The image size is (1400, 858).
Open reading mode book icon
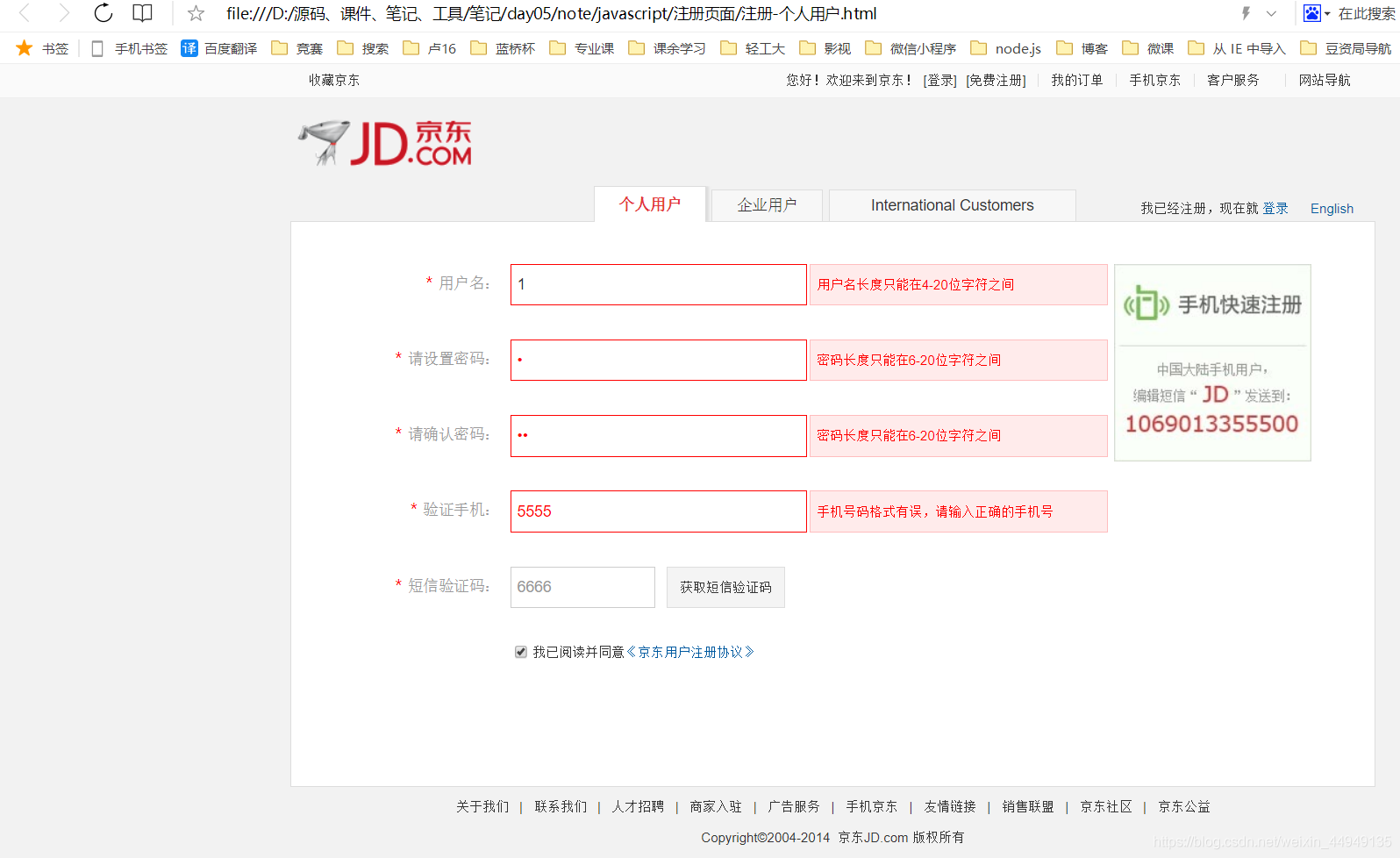[142, 13]
